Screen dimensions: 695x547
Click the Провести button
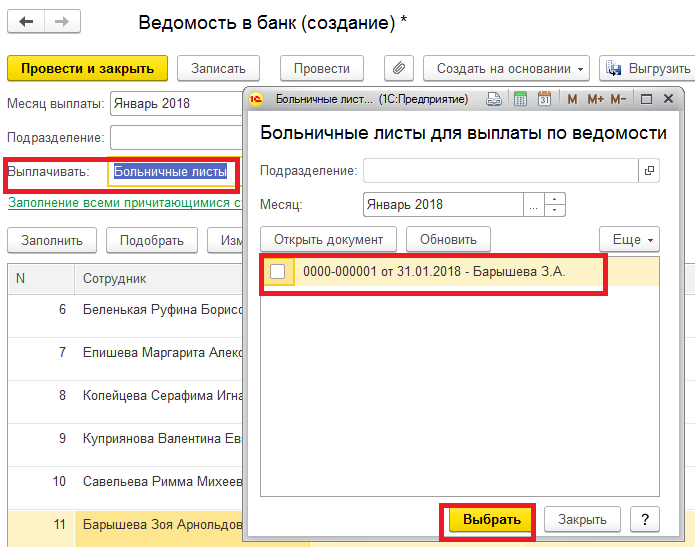pyautogui.click(x=322, y=68)
